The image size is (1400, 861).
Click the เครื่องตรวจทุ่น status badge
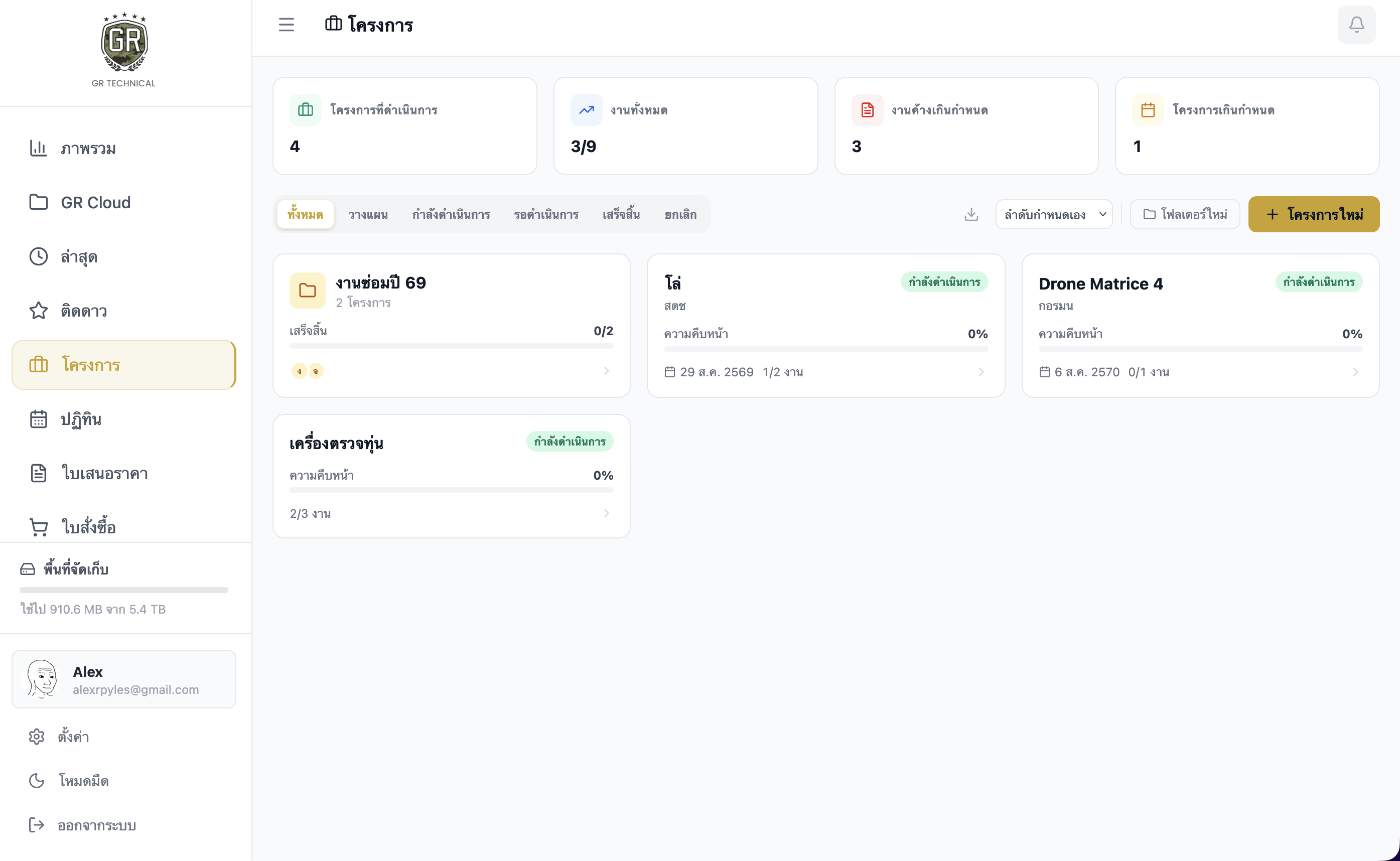(570, 442)
